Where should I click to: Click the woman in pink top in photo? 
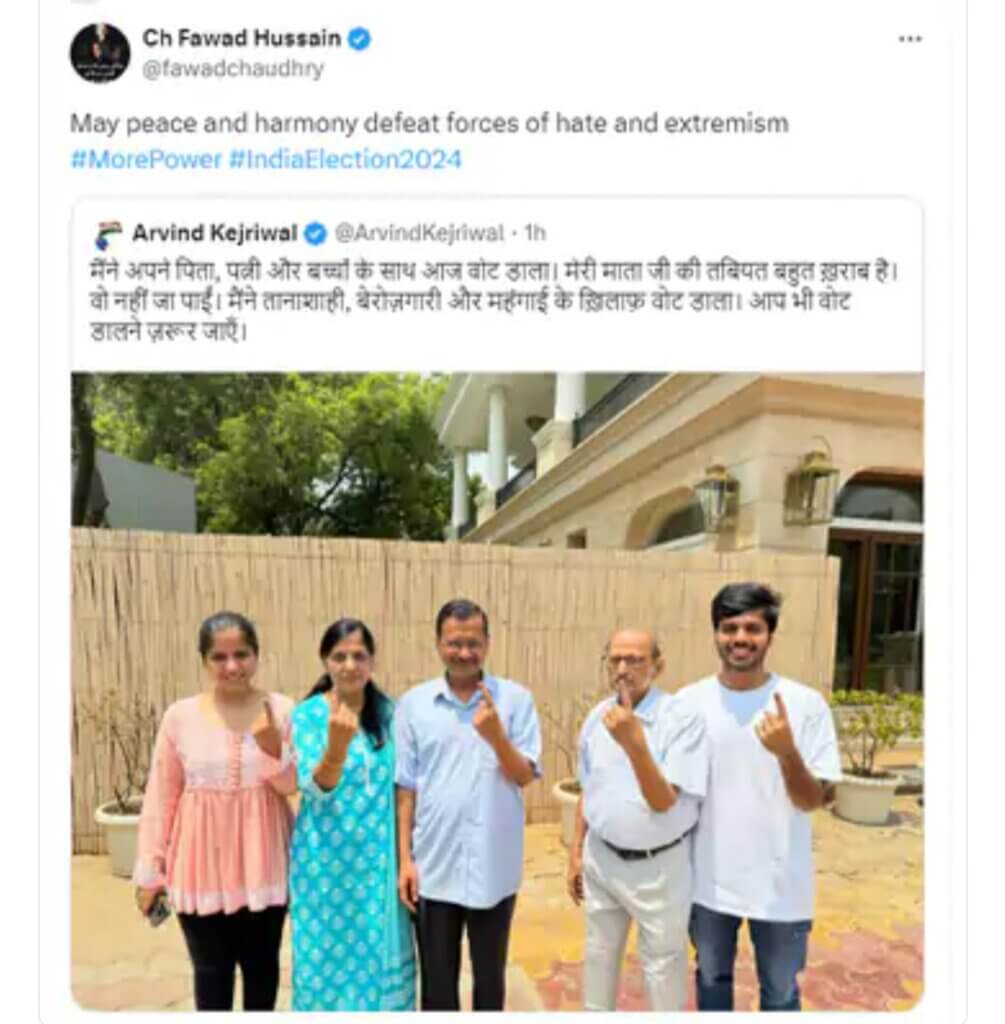(x=216, y=810)
